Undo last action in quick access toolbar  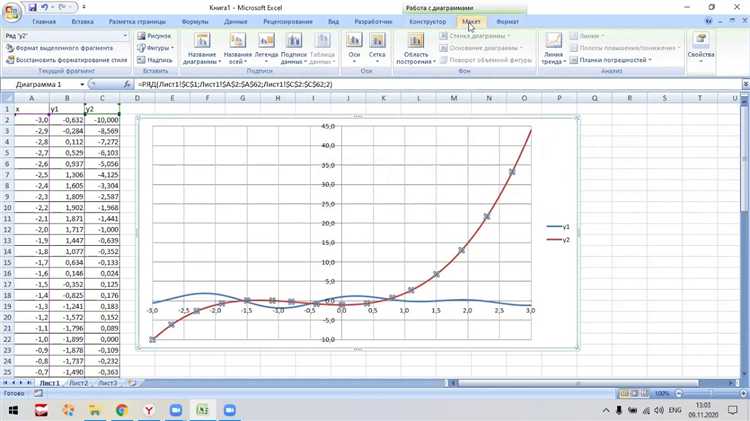pyautogui.click(x=44, y=7)
